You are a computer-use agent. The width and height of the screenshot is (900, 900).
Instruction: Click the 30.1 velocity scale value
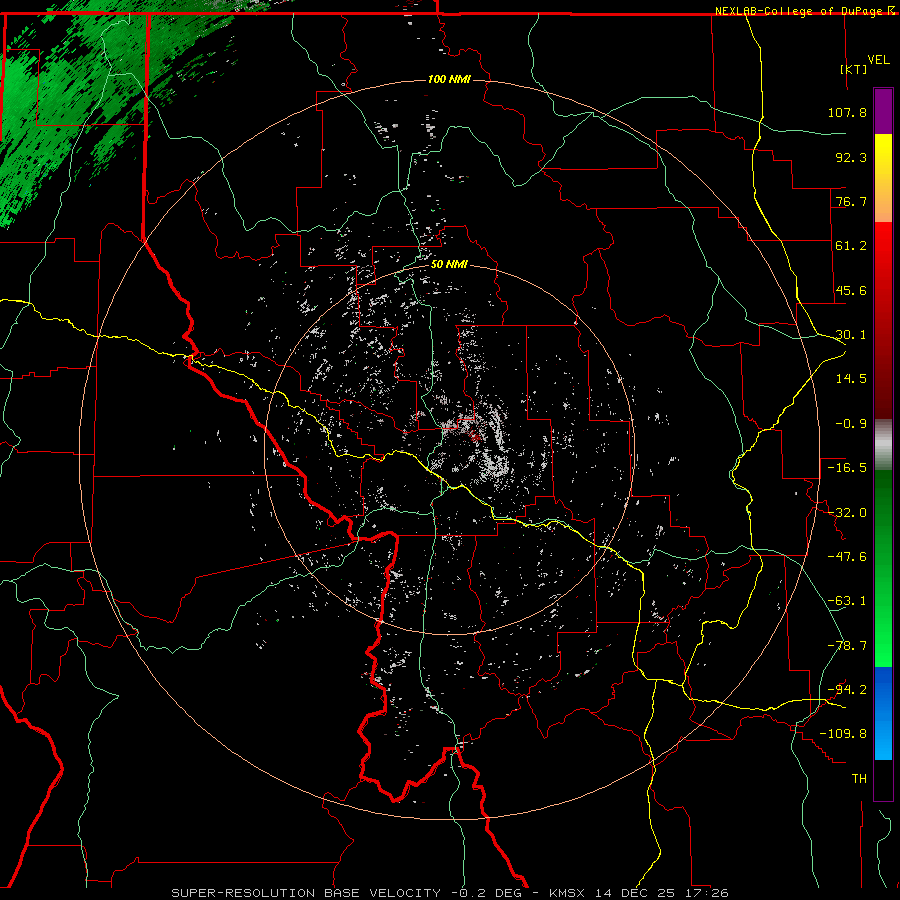click(851, 335)
